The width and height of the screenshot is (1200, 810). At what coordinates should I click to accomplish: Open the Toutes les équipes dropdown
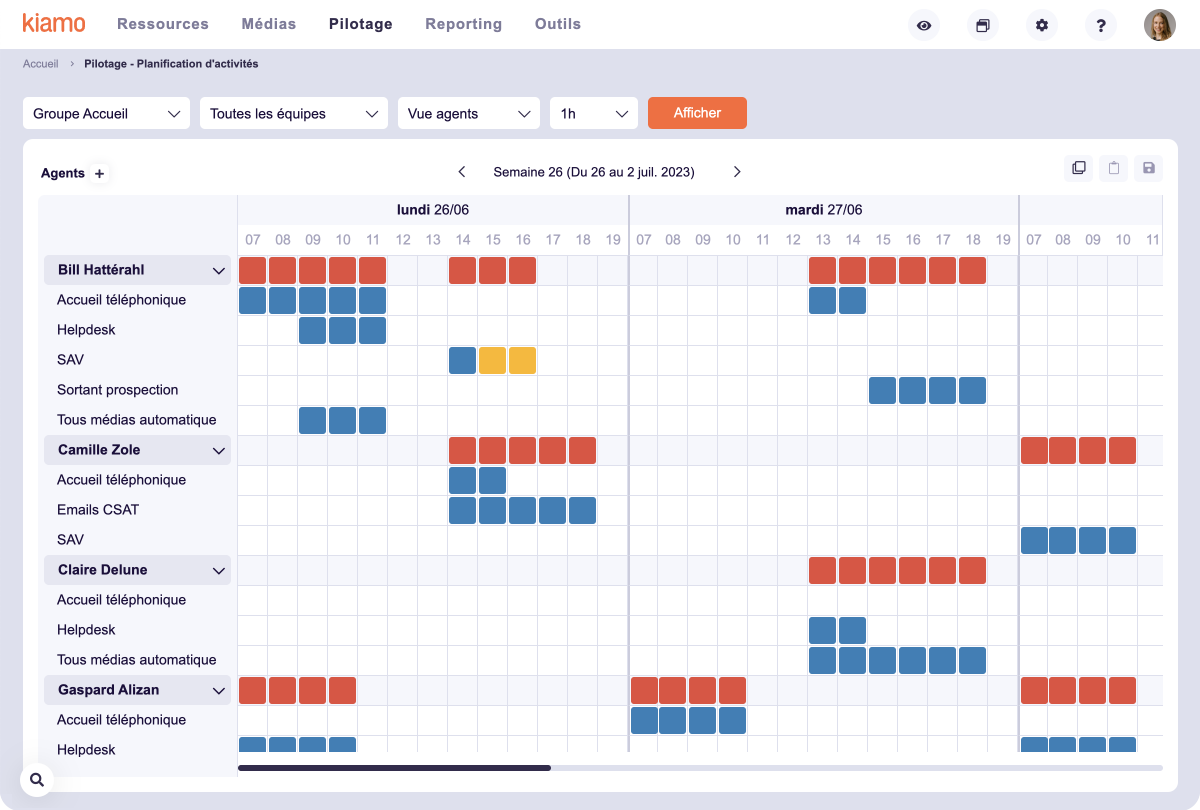tap(293, 113)
